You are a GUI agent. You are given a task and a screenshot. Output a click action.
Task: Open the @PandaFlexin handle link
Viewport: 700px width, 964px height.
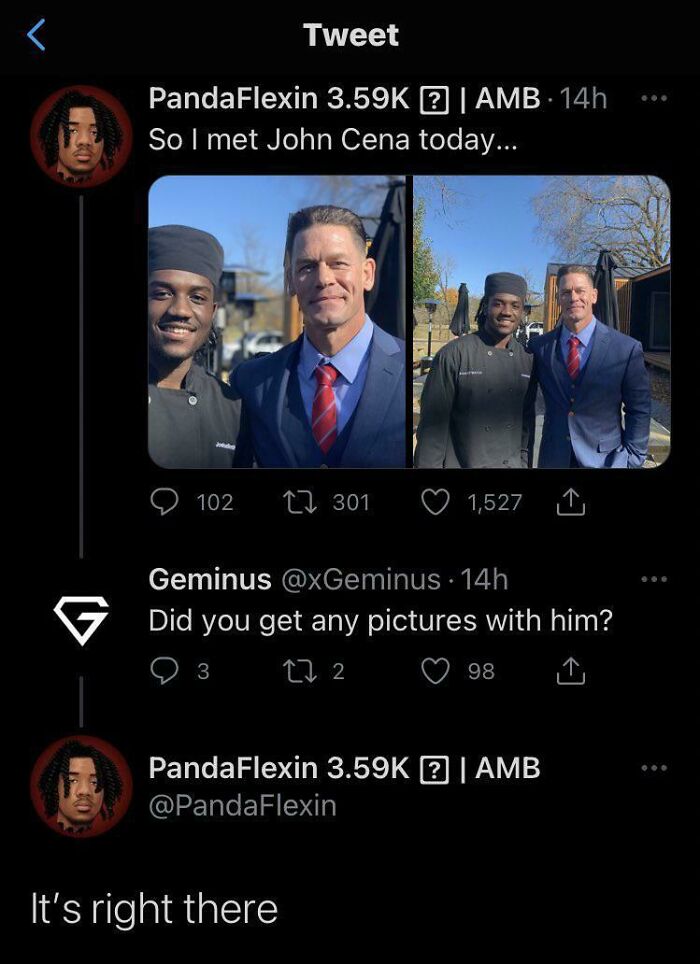[x=242, y=805]
